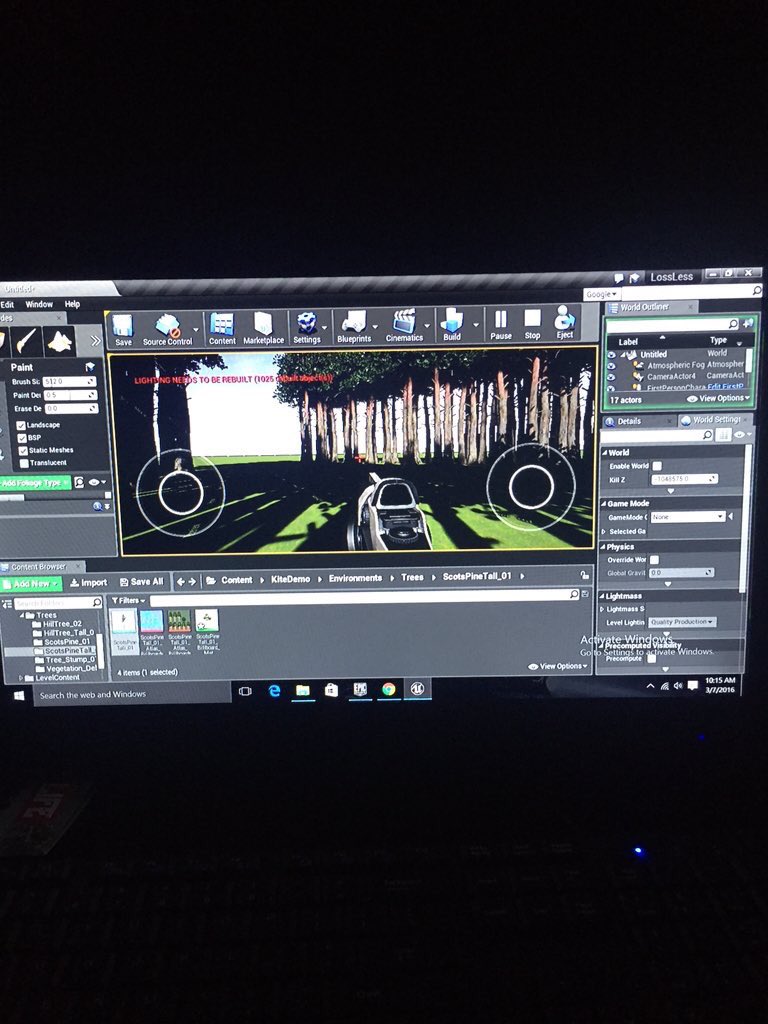Eject from the player controller

(564, 323)
